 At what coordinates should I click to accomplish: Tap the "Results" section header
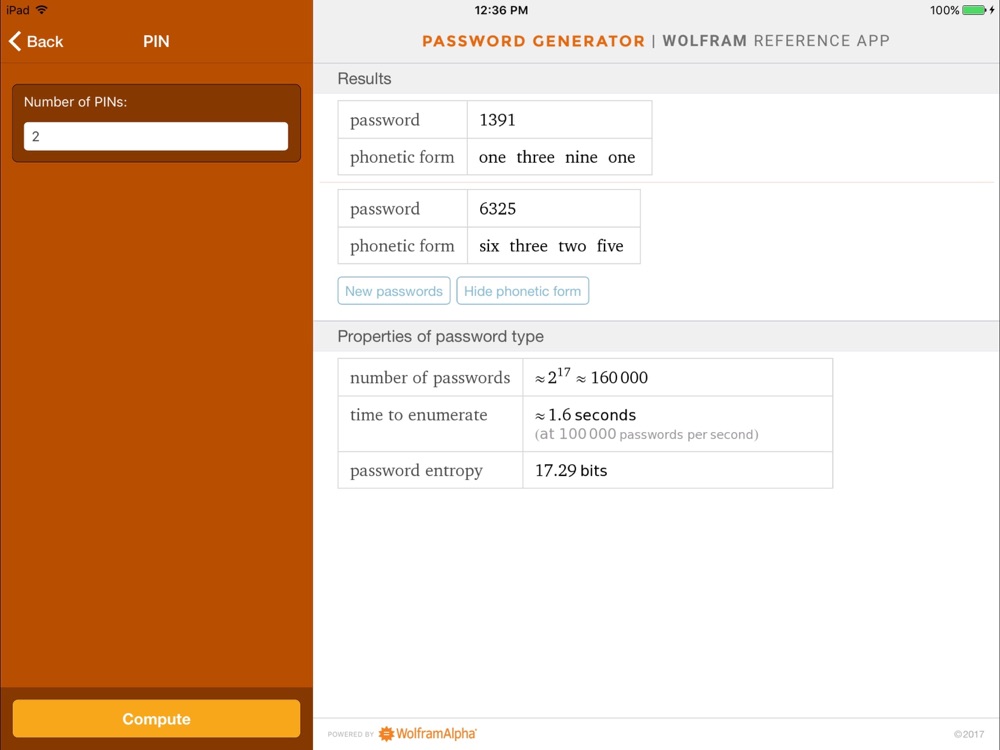tap(364, 78)
